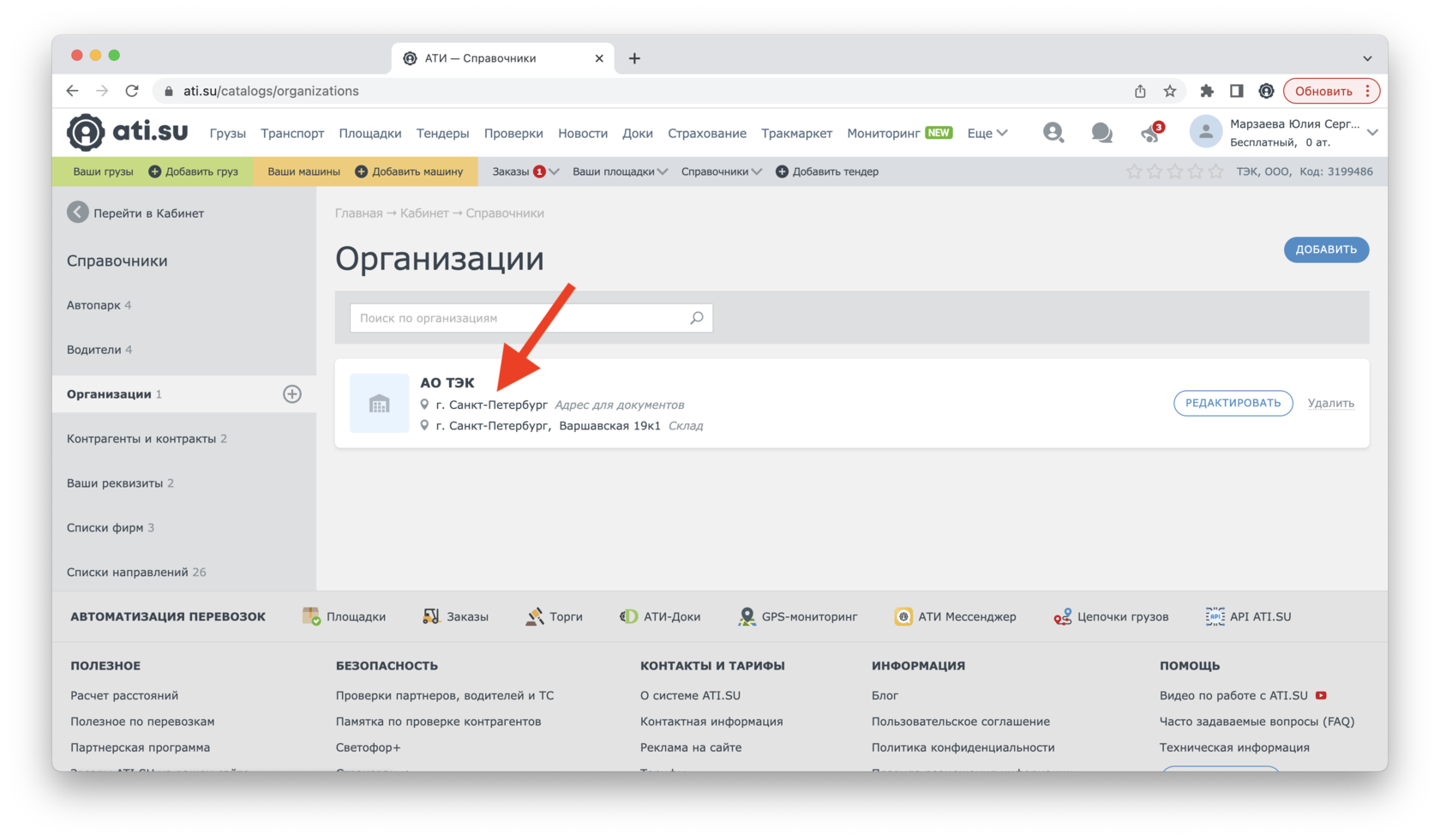Expand the Еще menu
1440x840 pixels.
pyautogui.click(x=987, y=133)
